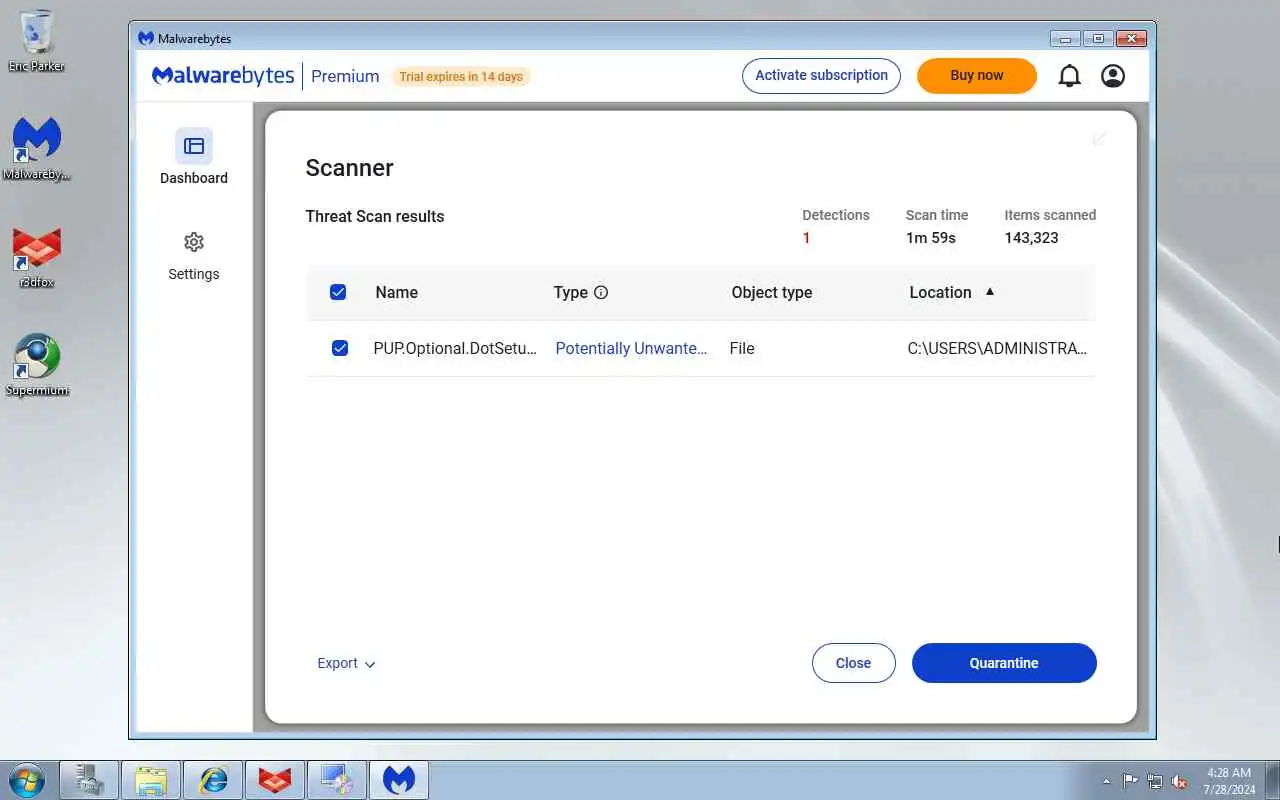Screen dimensions: 1280x800
Task: Select the r3dfox desktop shortcut
Action: coord(37,257)
